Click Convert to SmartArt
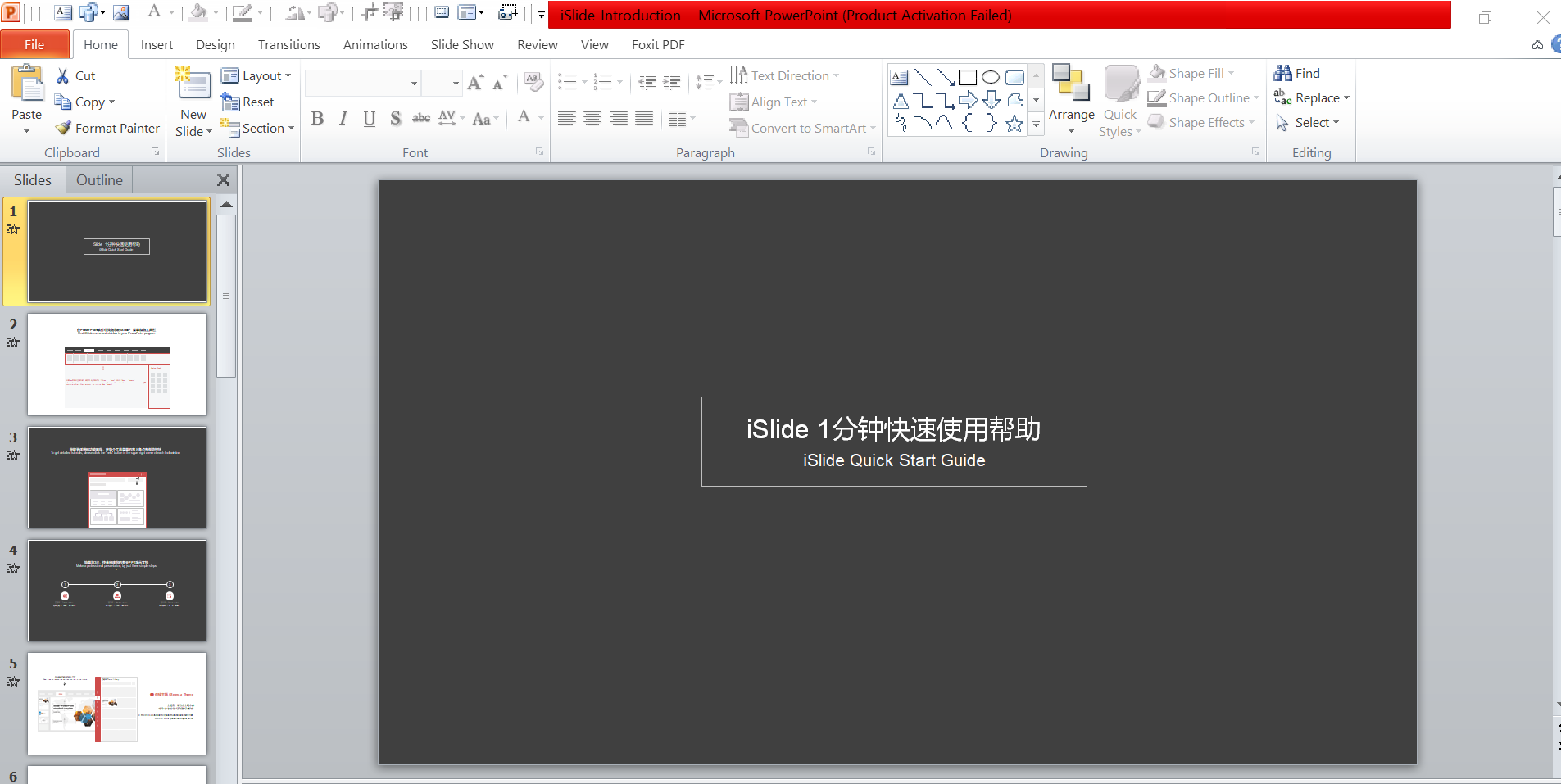Image resolution: width=1561 pixels, height=784 pixels. [802, 128]
